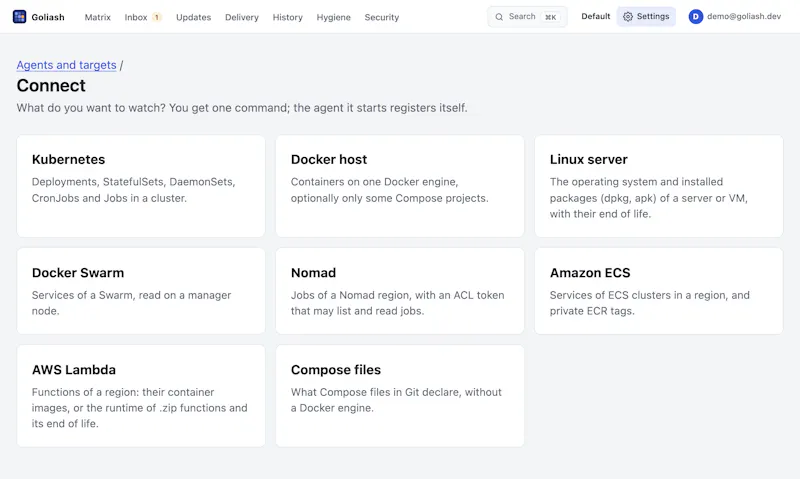800x479 pixels.
Task: Click the Goliash brand name
Action: pos(48,17)
